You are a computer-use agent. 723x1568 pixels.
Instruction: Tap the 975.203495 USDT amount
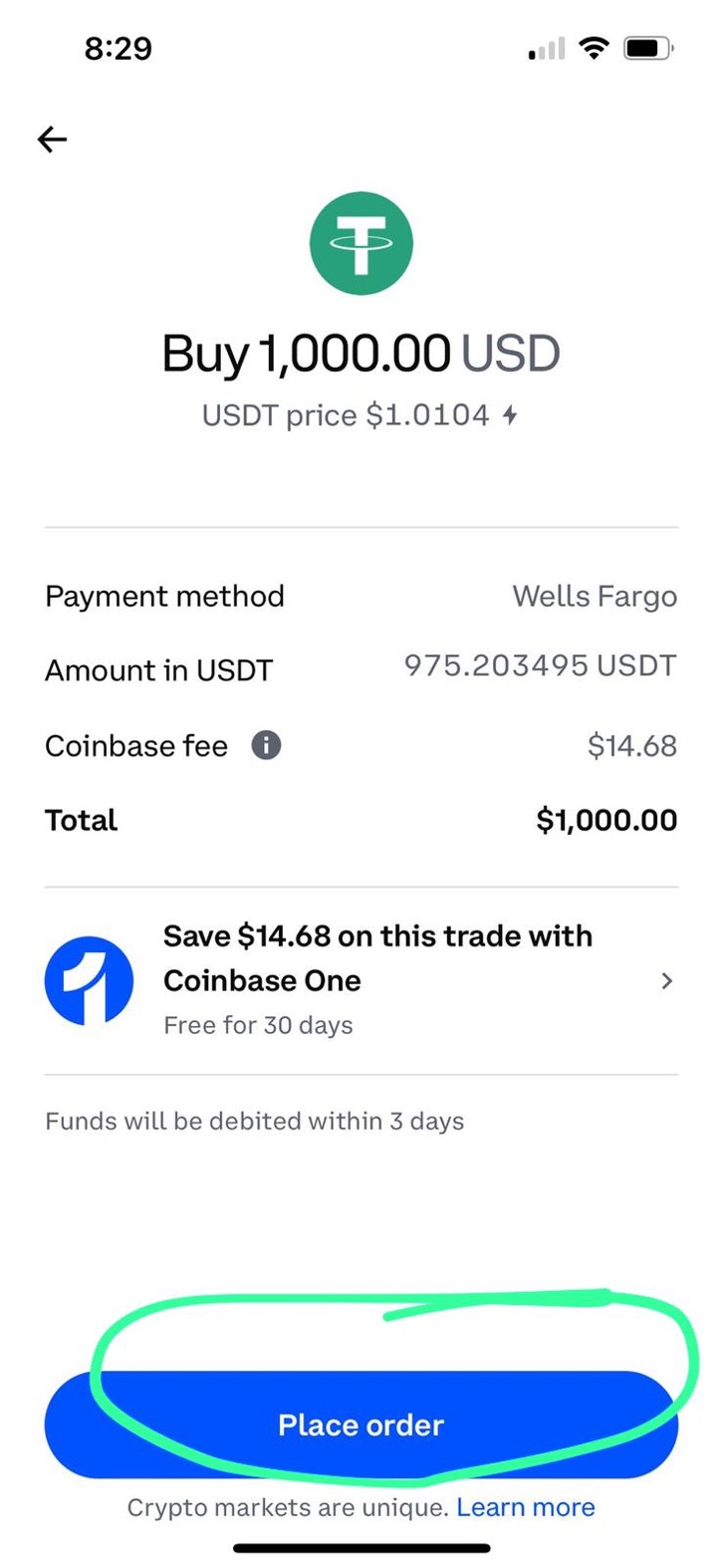540,665
